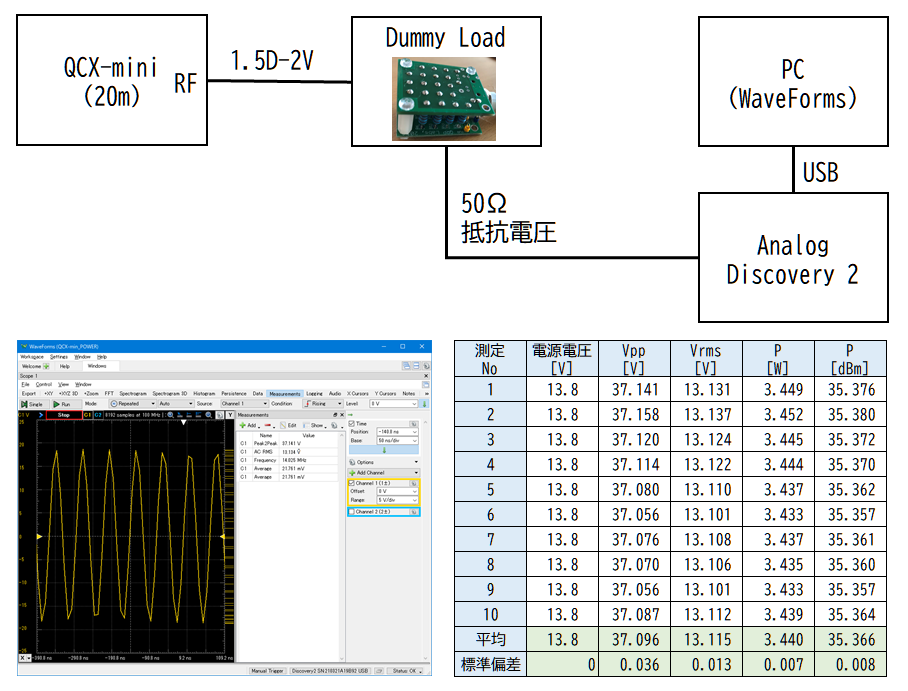Open the Source Channel 1 dropdown
The height and width of the screenshot is (691, 908).
[244, 404]
